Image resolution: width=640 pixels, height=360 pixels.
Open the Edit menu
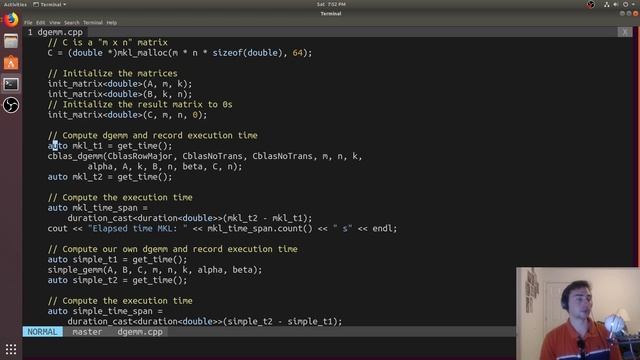40,23
